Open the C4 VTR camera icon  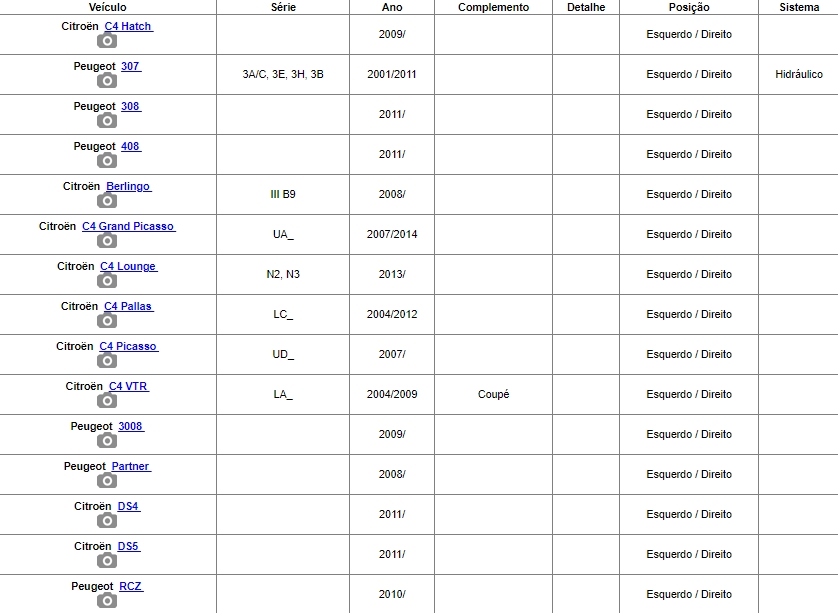point(107,401)
